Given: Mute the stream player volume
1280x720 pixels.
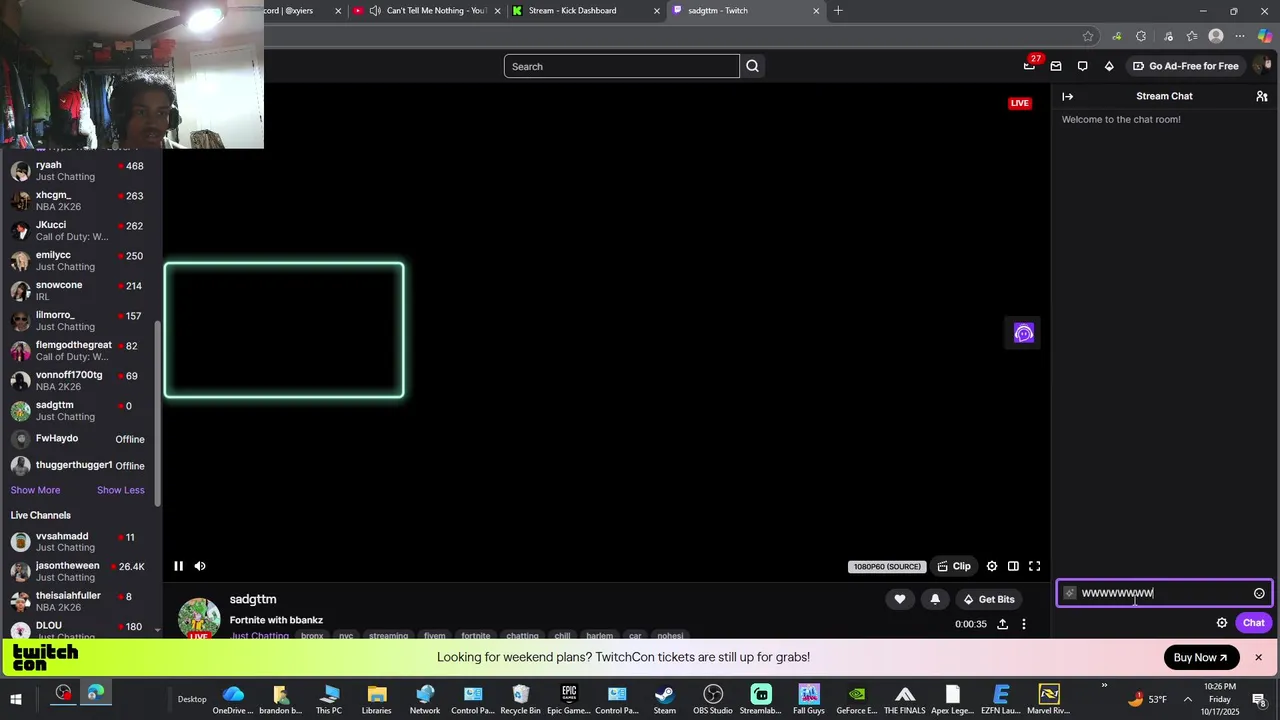Looking at the screenshot, I should (200, 566).
